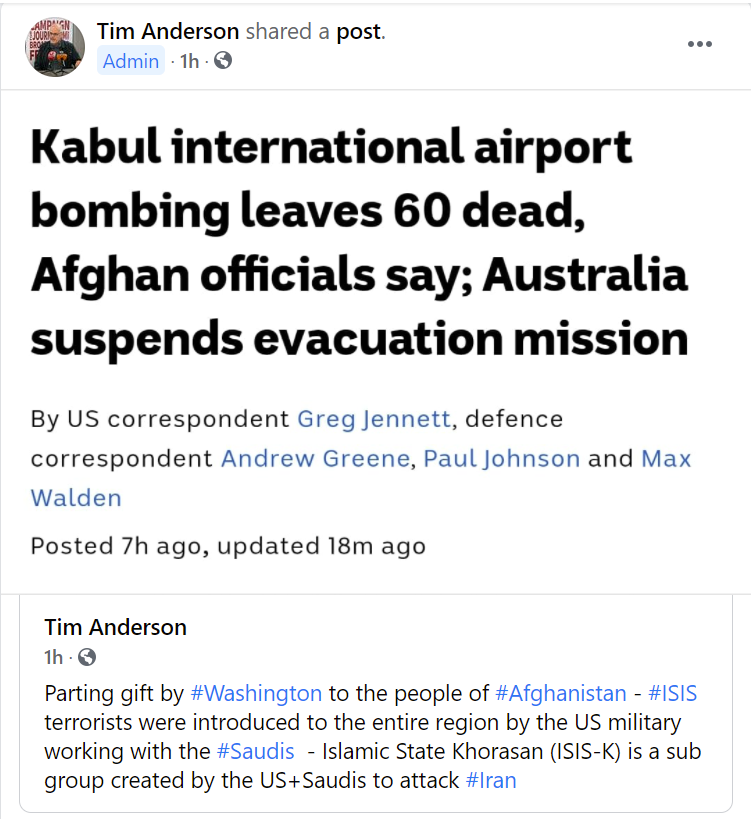The image size is (751, 819).
Task: Click Tim Anderson's name in the shared post
Action: (115, 628)
